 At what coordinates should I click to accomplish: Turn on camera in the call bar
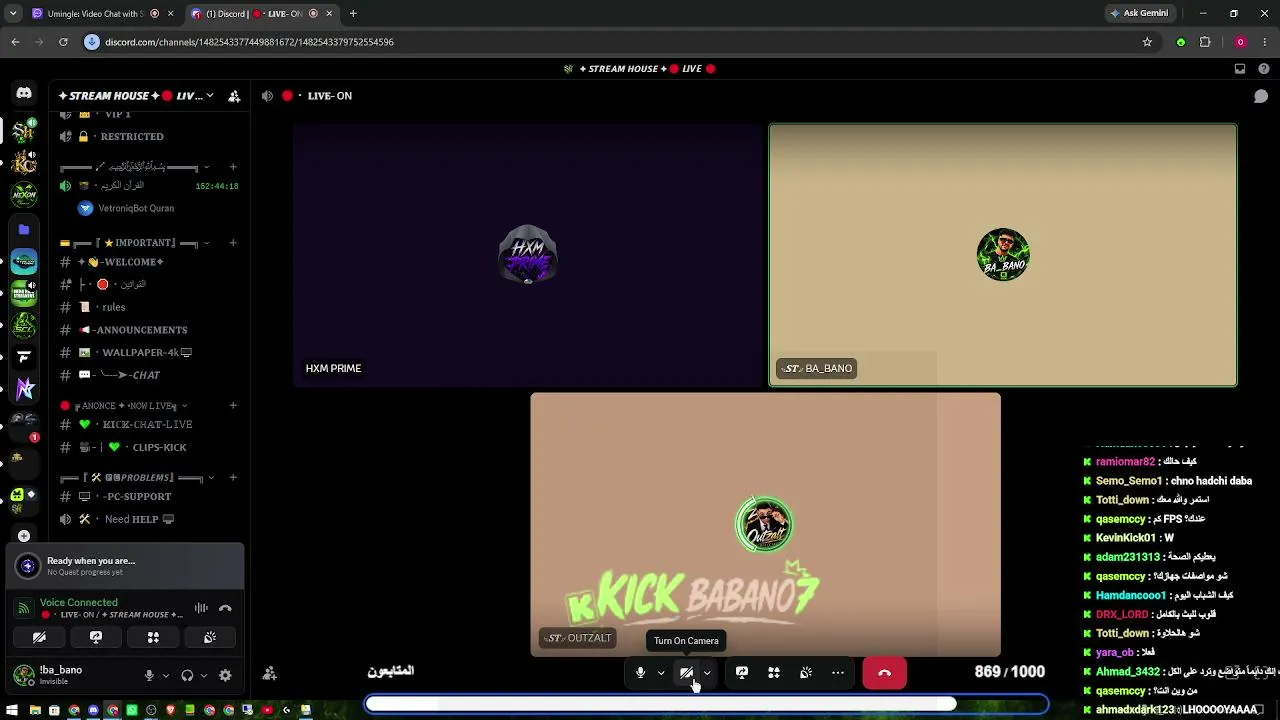[686, 673]
